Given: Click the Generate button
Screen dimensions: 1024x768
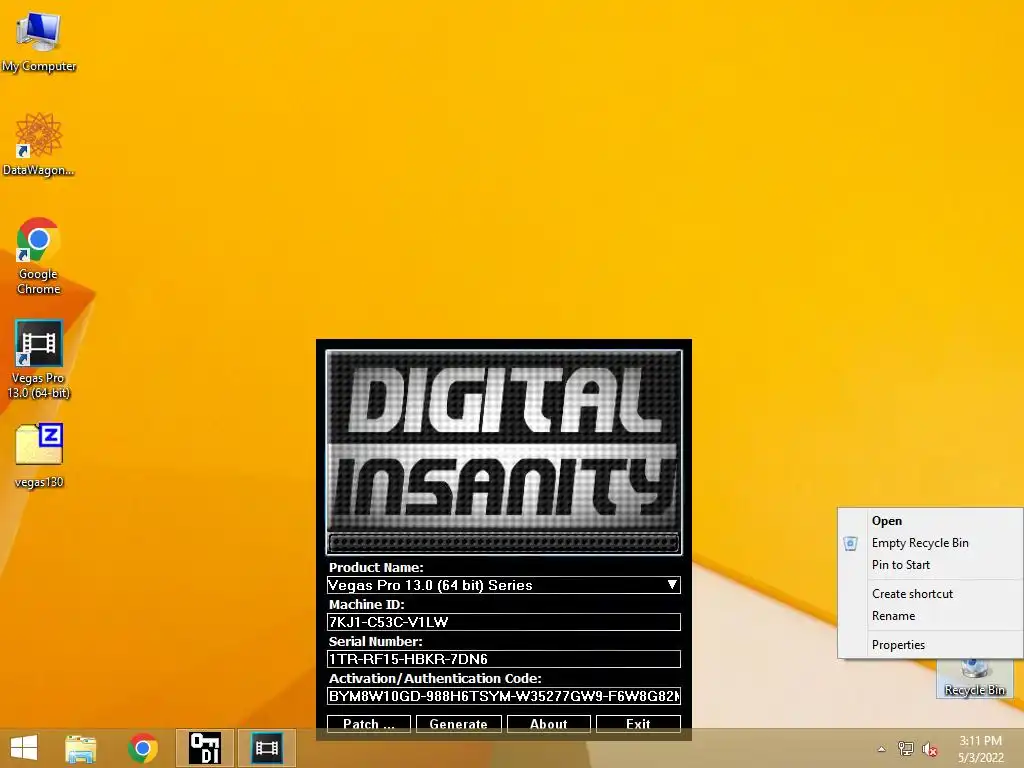Looking at the screenshot, I should point(458,724).
